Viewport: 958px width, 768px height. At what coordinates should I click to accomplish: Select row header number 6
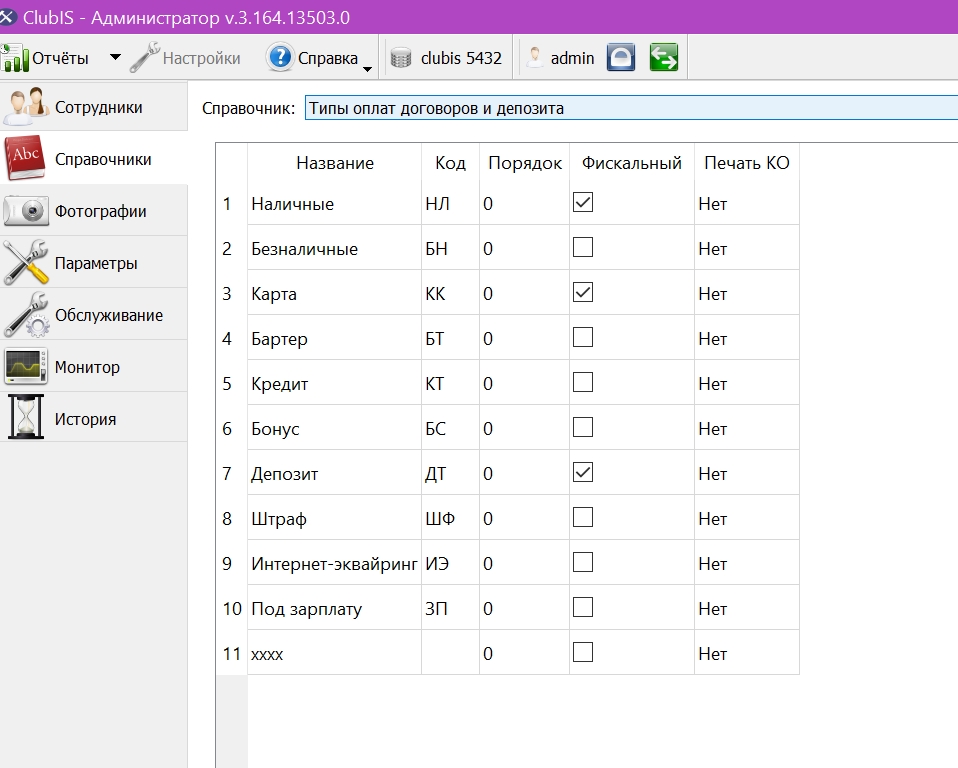pos(232,428)
